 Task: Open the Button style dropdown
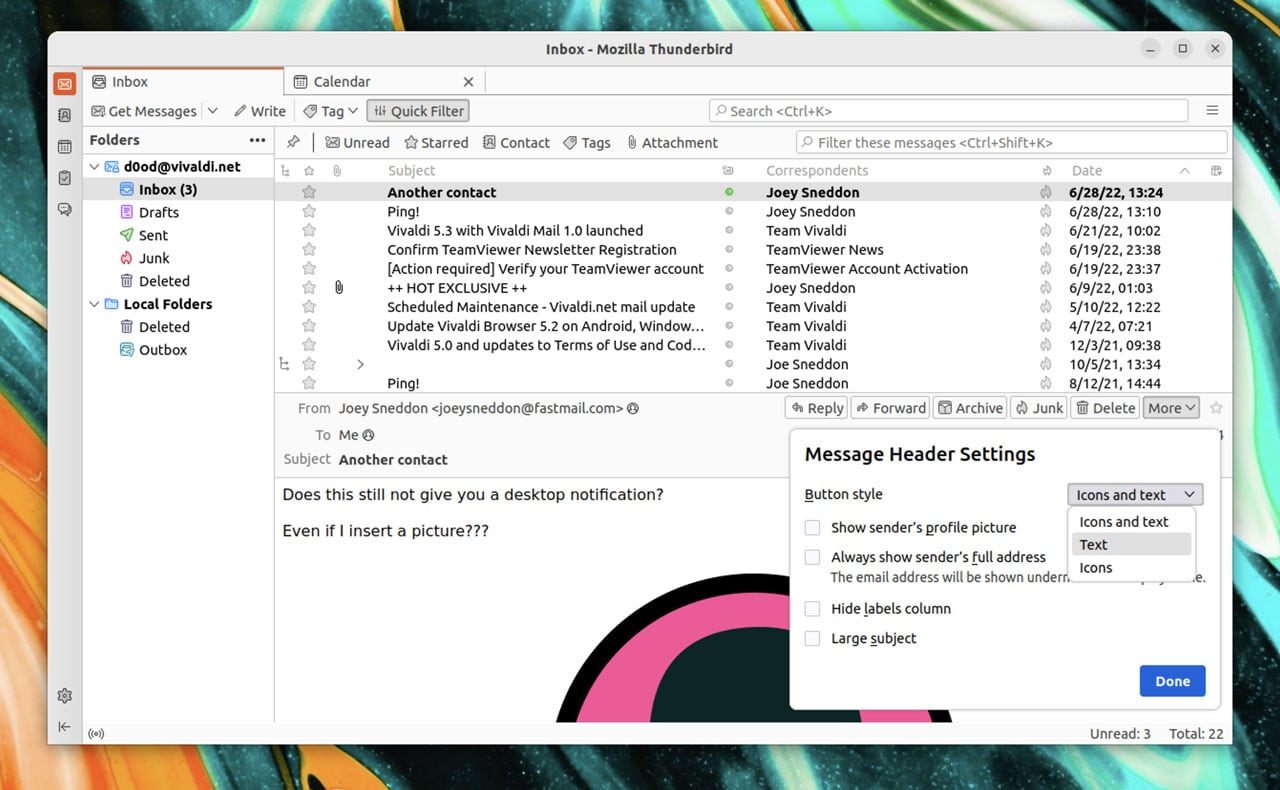(1135, 494)
